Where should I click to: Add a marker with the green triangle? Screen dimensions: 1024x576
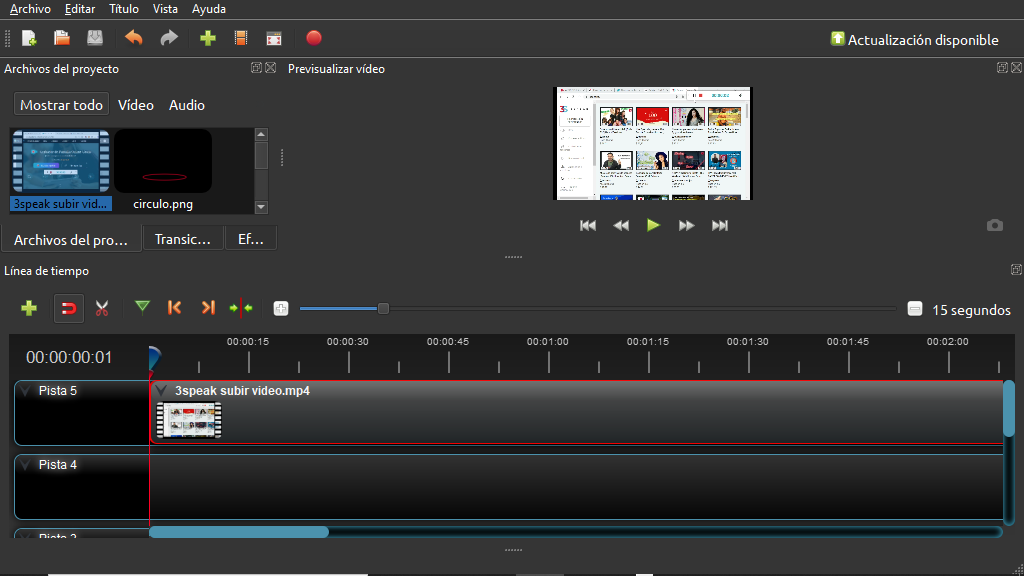coord(142,307)
